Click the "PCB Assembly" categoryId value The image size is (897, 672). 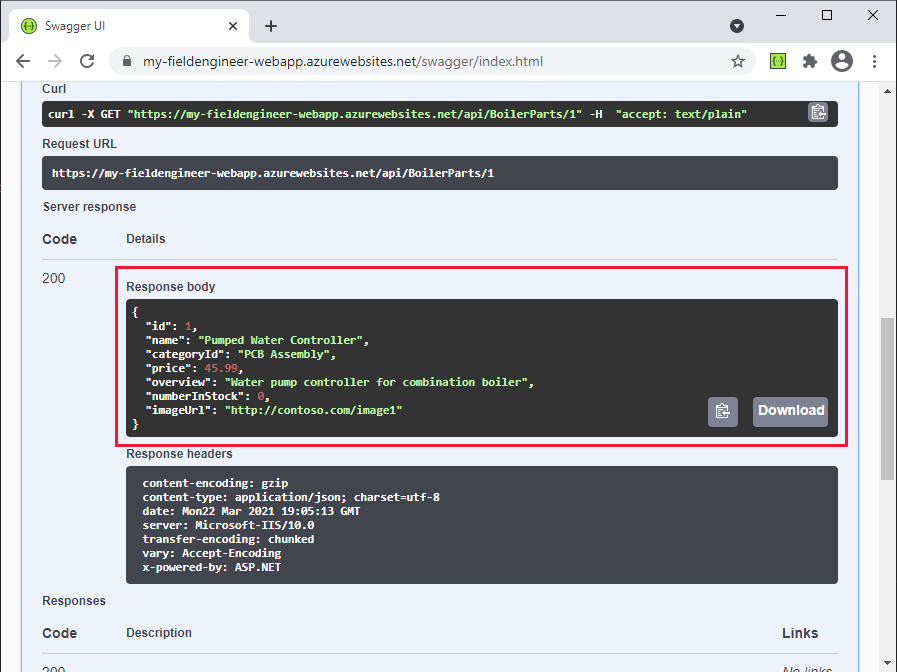coord(284,355)
